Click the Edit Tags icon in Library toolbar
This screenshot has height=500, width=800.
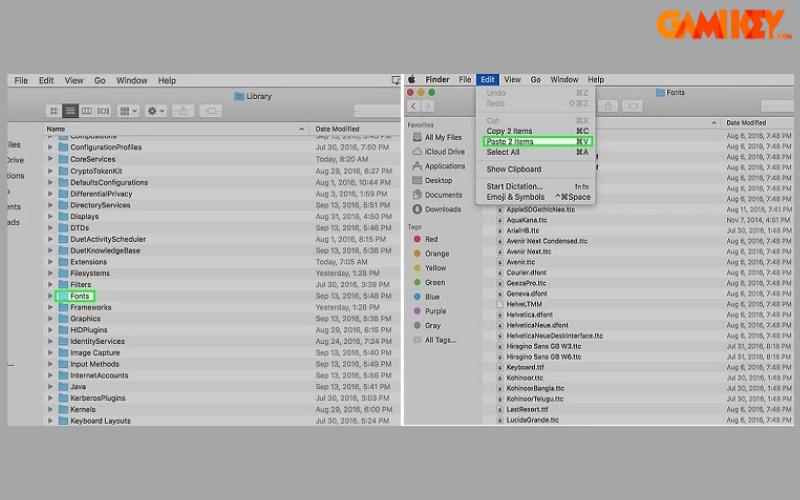tap(211, 110)
